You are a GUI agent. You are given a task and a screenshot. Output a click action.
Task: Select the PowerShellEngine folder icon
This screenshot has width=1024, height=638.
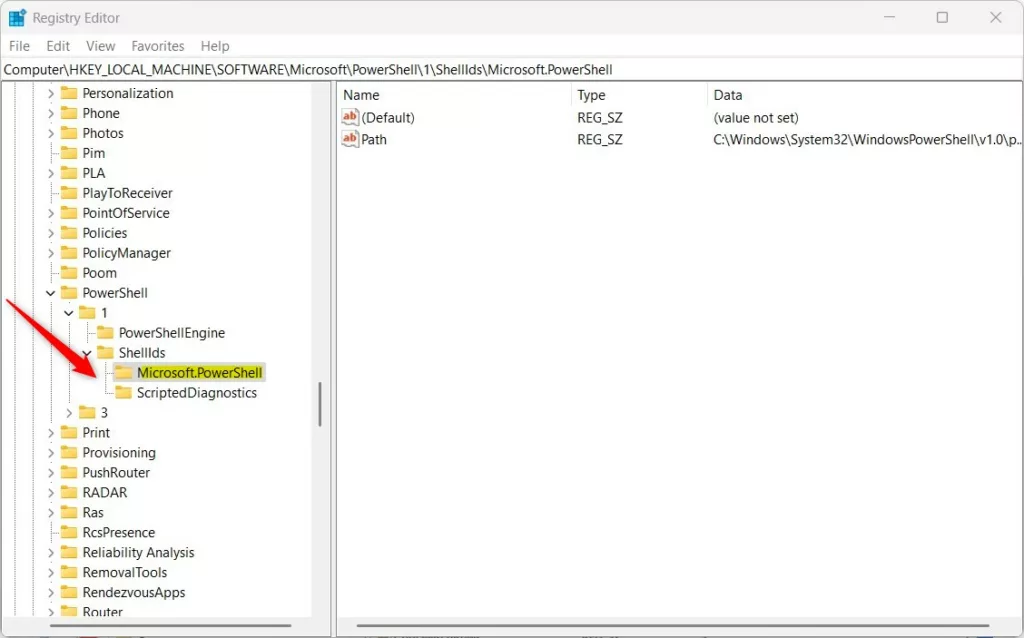click(107, 332)
